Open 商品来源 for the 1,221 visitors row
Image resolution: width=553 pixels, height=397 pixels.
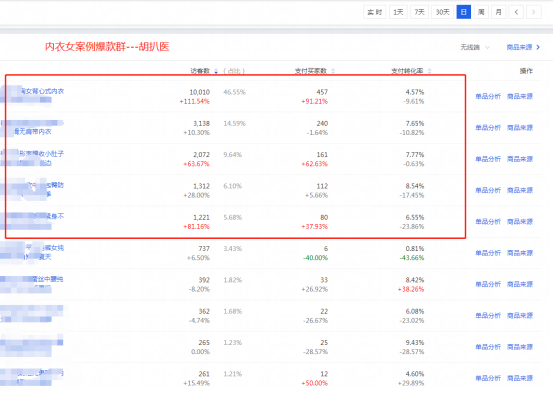pyautogui.click(x=520, y=222)
